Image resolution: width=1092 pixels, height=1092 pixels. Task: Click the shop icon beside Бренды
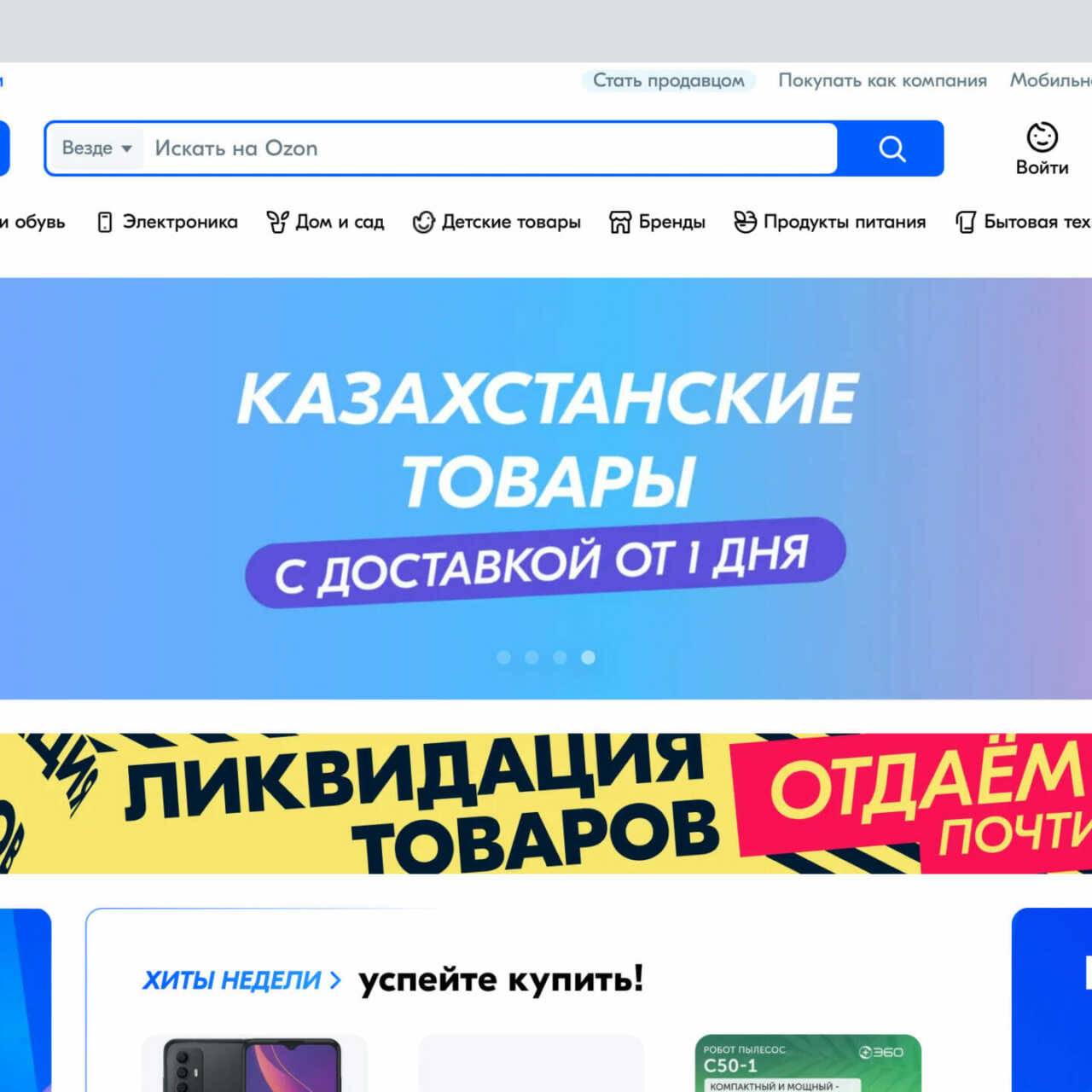tap(620, 223)
